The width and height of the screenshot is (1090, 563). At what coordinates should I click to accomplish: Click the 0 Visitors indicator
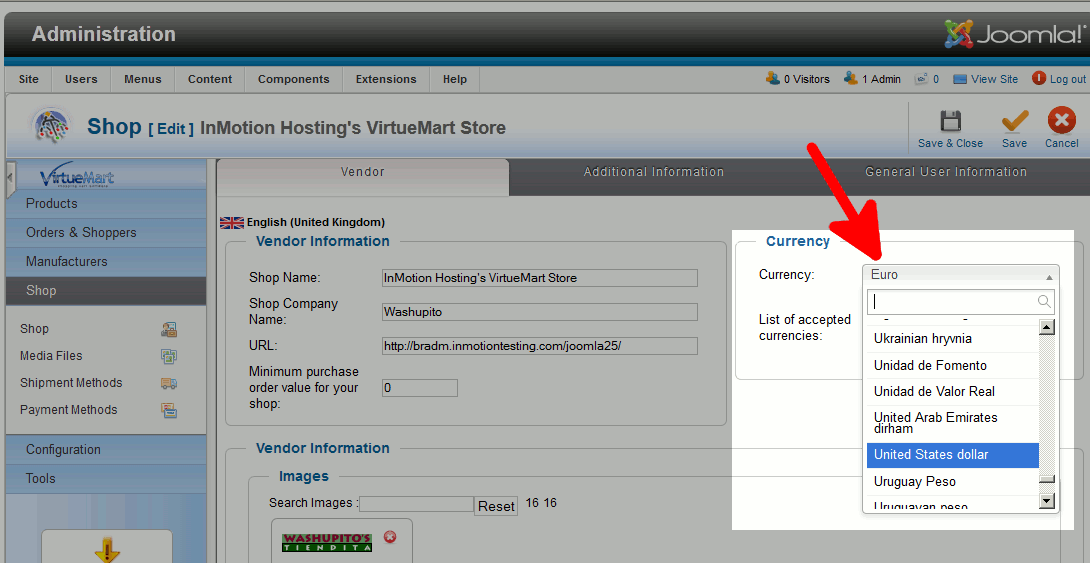[797, 79]
